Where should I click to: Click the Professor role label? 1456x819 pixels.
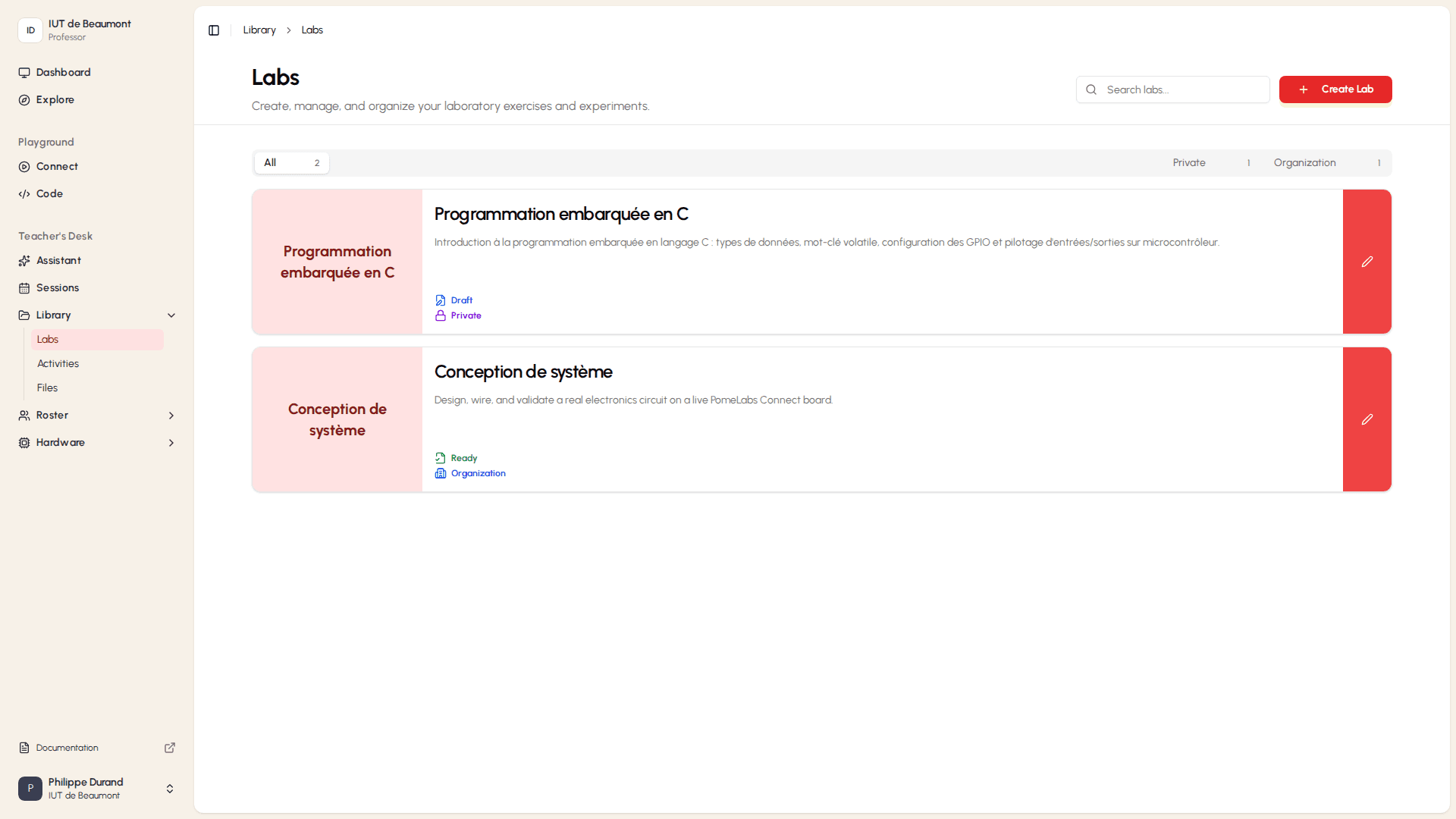[x=67, y=37]
